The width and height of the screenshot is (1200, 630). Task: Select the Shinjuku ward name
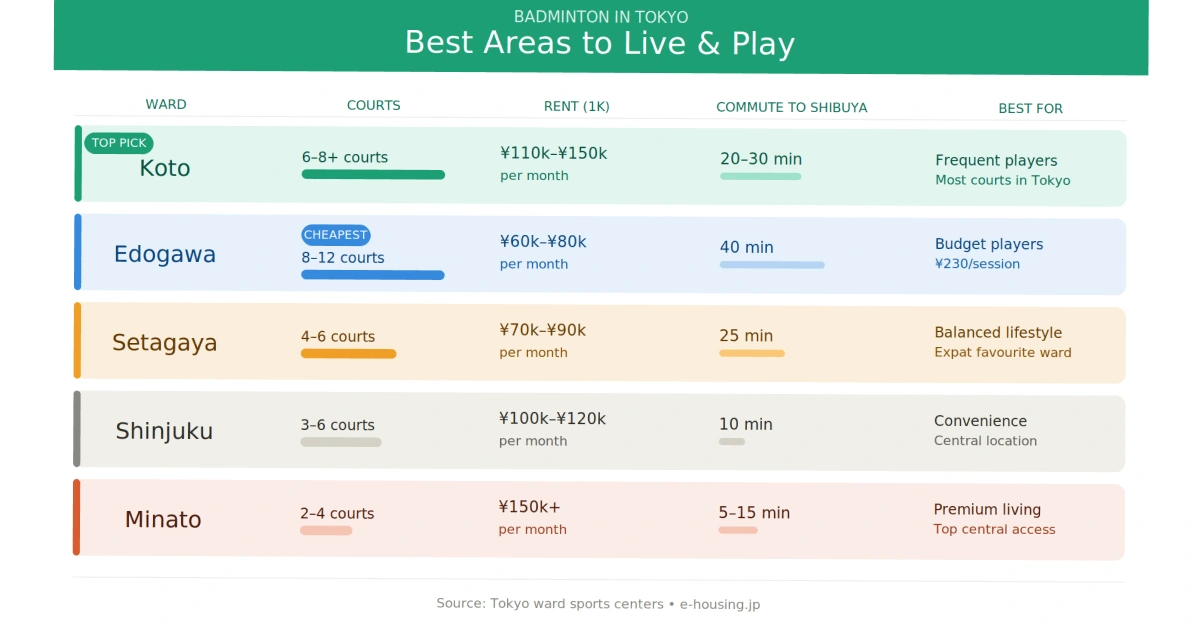pos(164,431)
